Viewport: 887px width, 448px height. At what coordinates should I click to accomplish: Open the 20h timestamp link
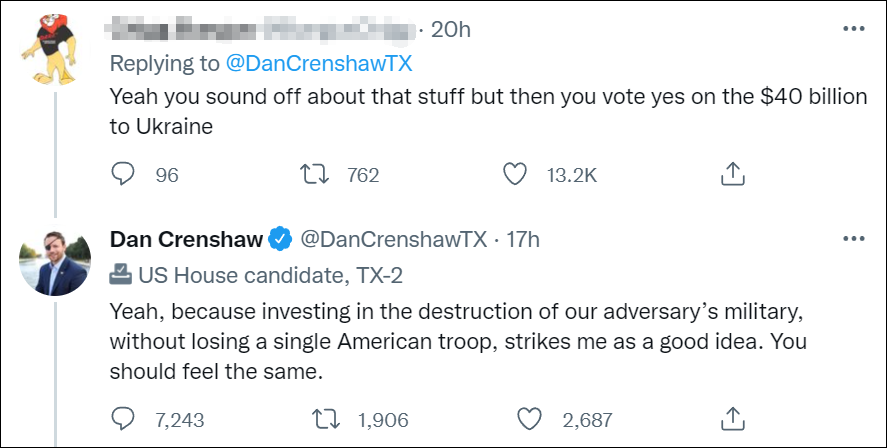[450, 29]
